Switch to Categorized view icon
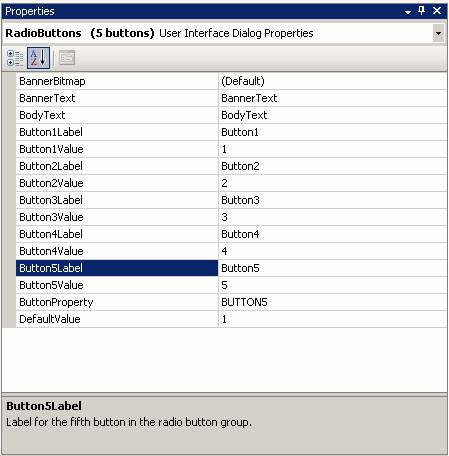Image resolution: width=449 pixels, height=456 pixels. pyautogui.click(x=15, y=58)
